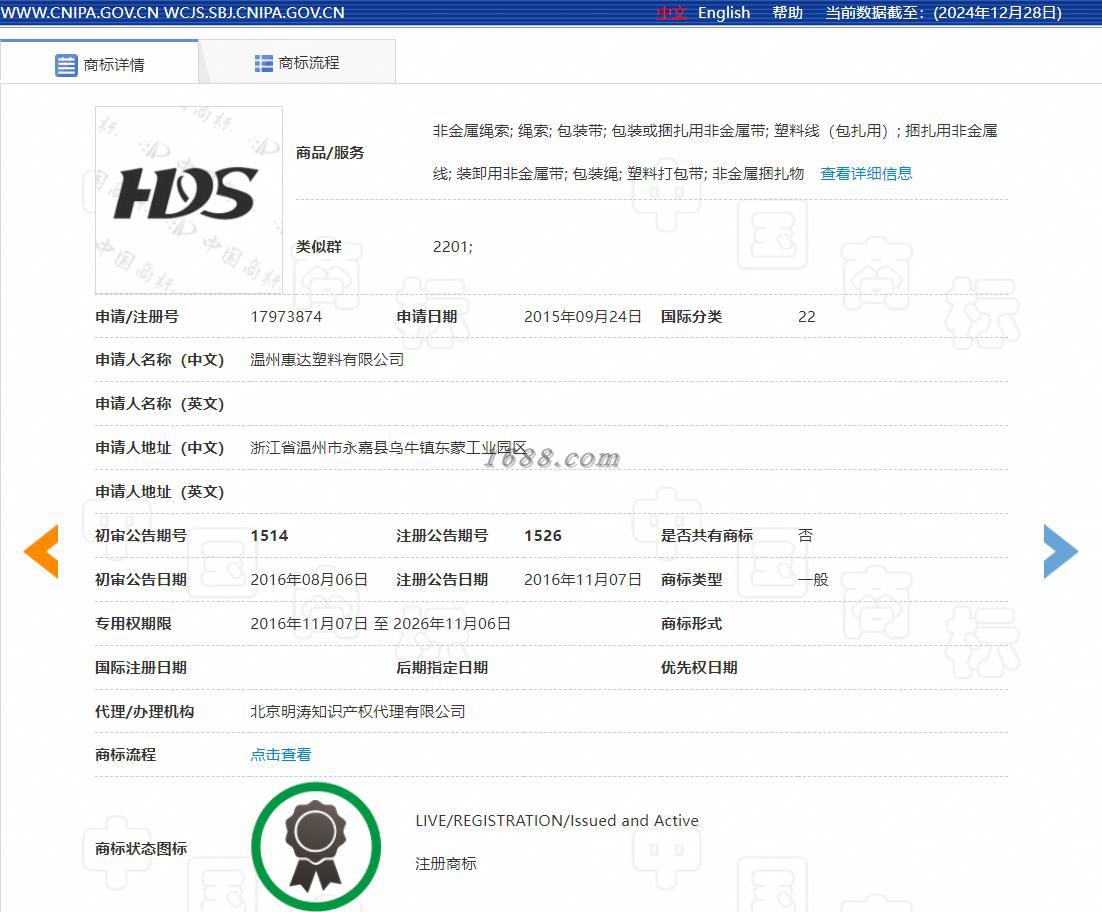This screenshot has width=1102, height=912.
Task: Select shared trademark value 否
Action: [805, 536]
